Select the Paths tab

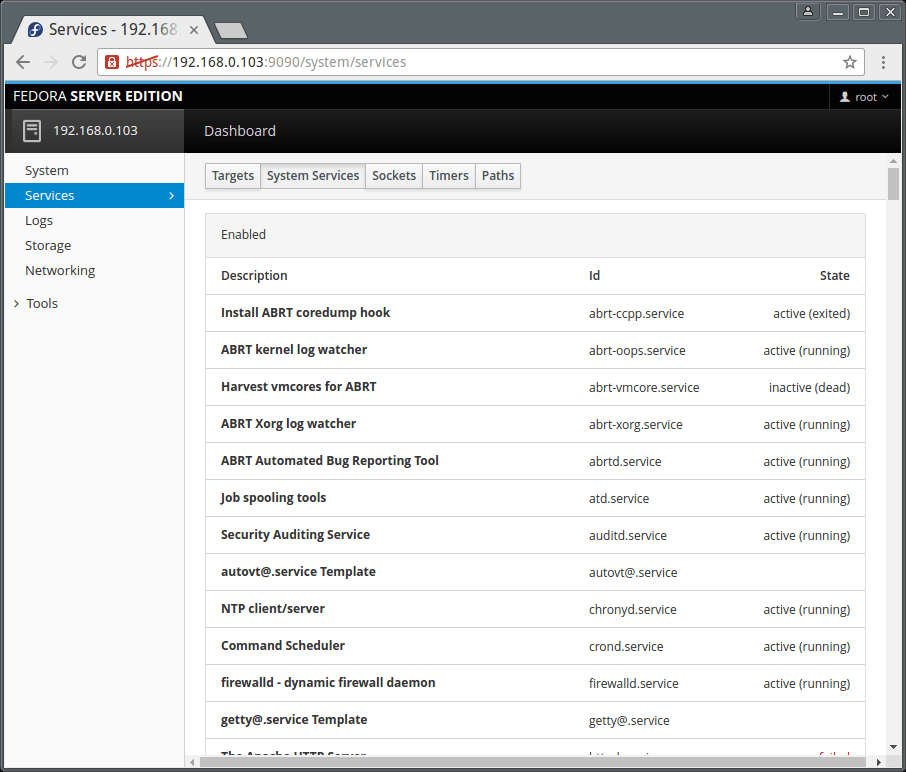coord(498,176)
